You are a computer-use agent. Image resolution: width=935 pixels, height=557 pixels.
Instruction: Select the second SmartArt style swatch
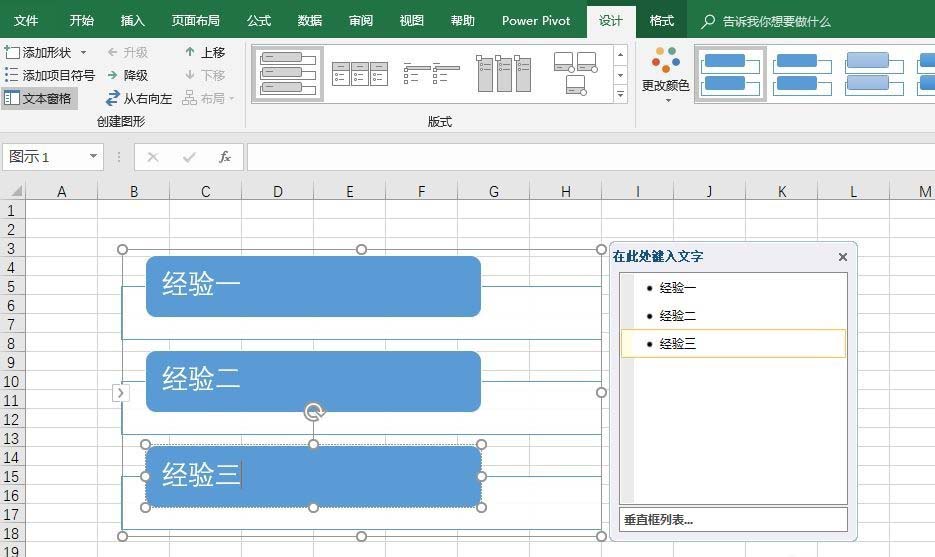[x=802, y=75]
